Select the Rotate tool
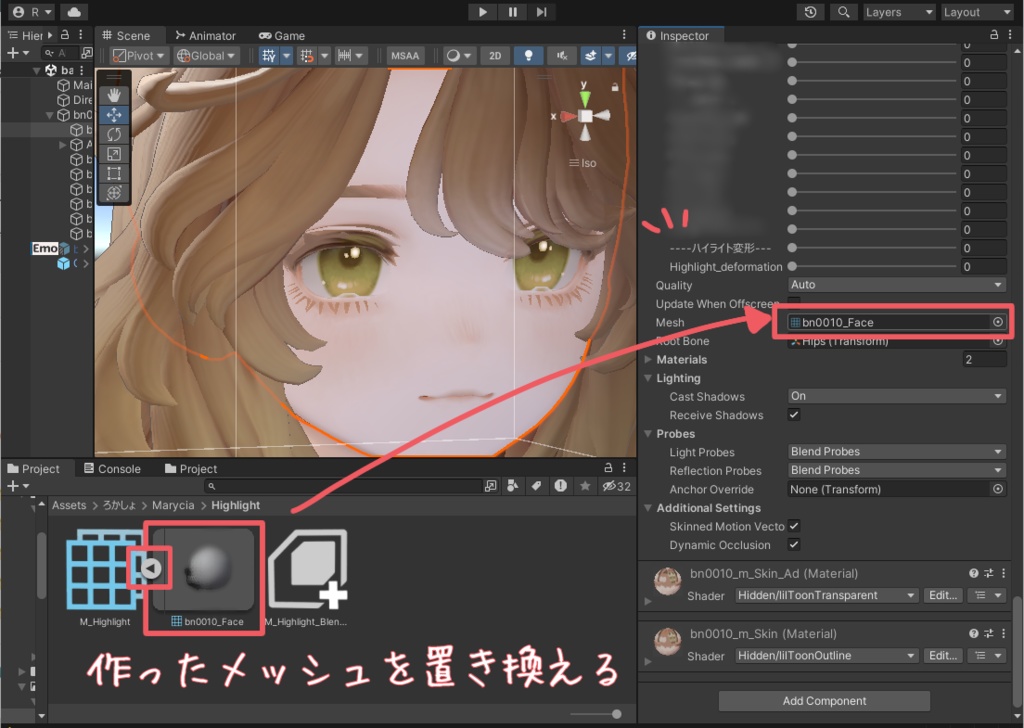 115,133
